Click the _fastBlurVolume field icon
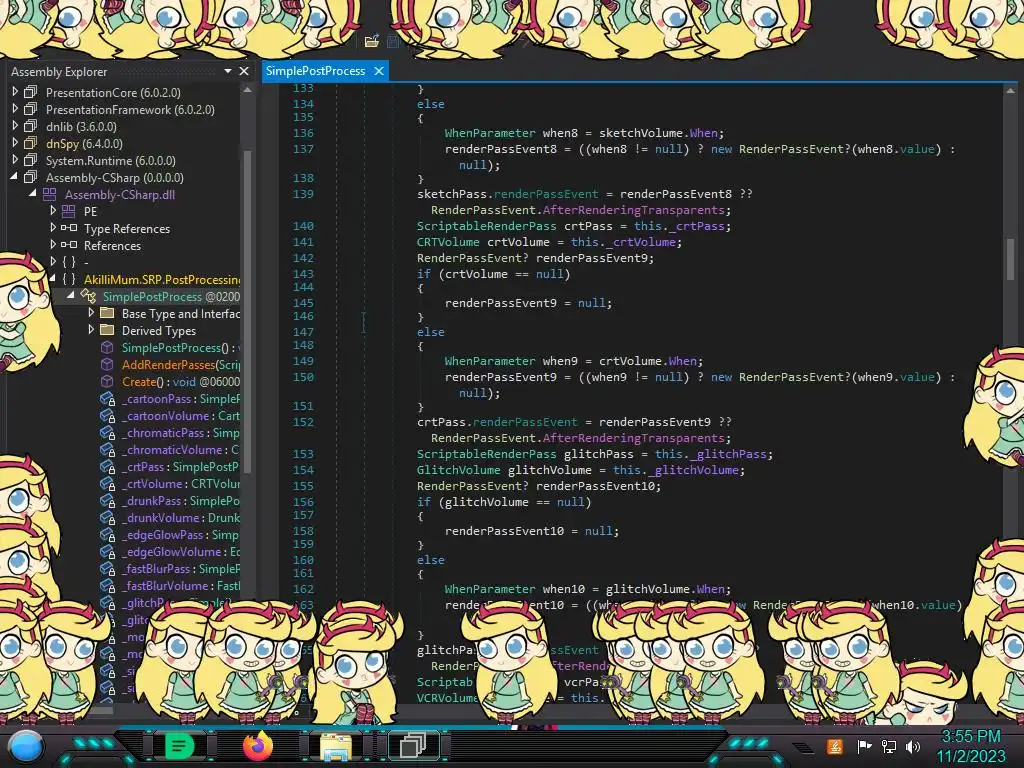Viewport: 1024px width, 768px height. 108,586
